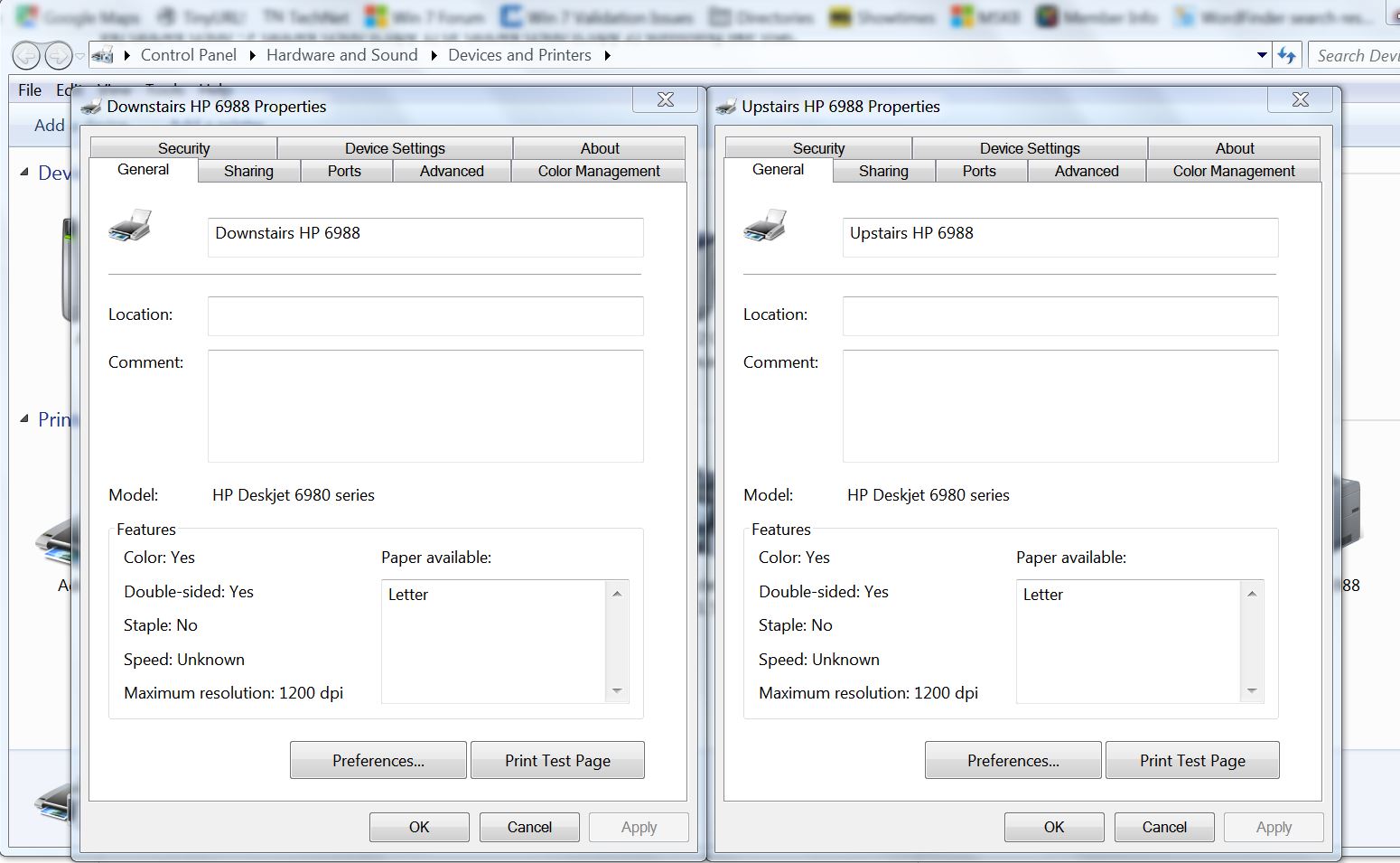
Task: Click Cancel in Upstairs HP 6988 Properties
Action: coord(1164,827)
